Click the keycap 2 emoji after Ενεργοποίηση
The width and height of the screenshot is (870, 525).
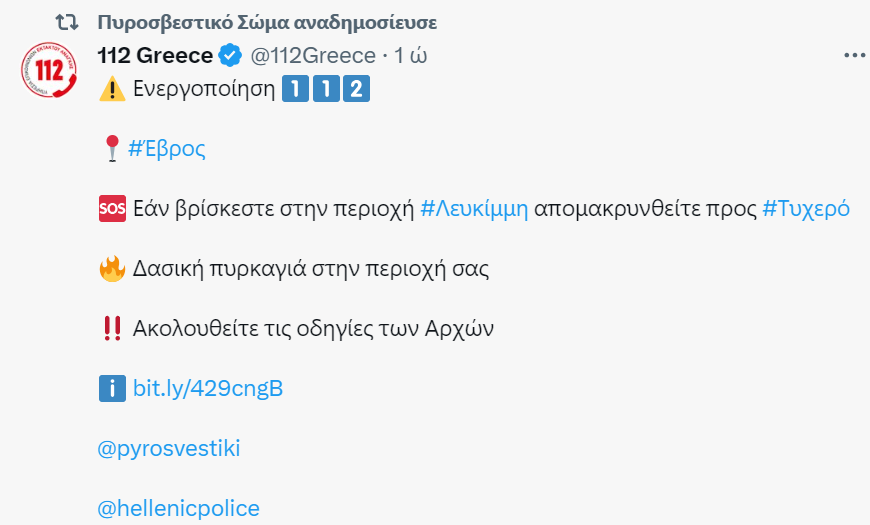(355, 89)
